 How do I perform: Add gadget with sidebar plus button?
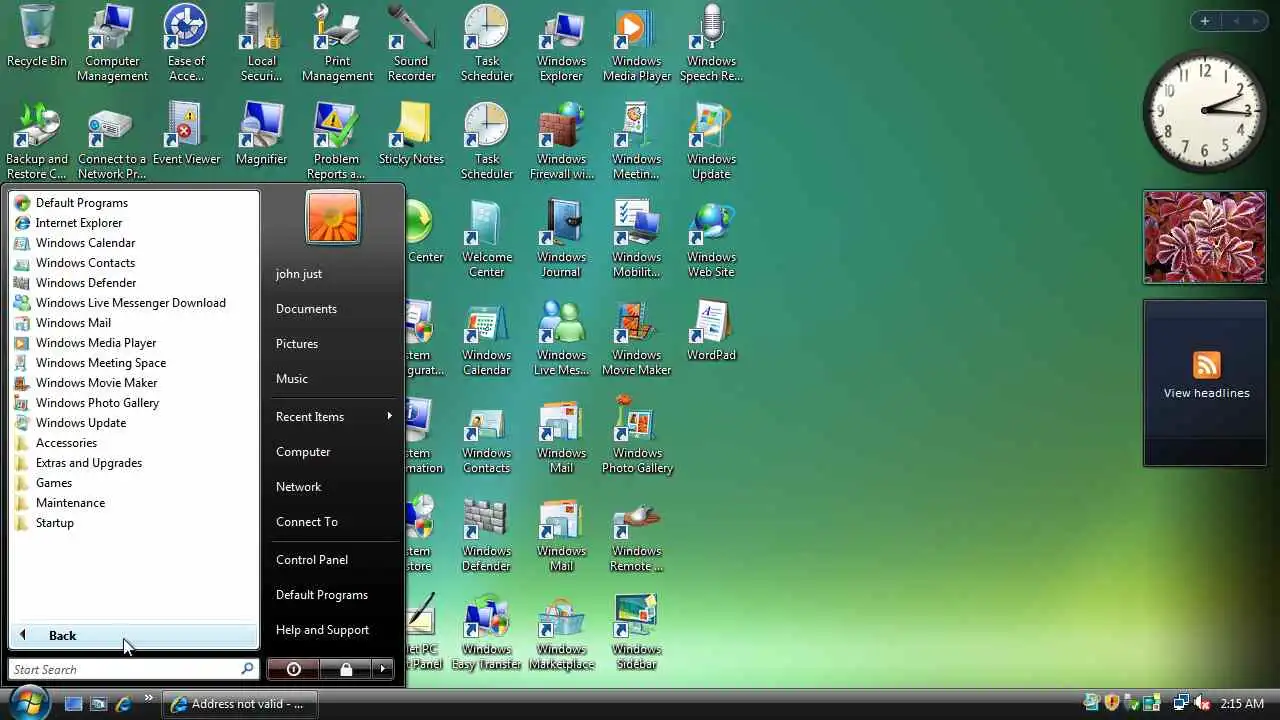pyautogui.click(x=1204, y=21)
